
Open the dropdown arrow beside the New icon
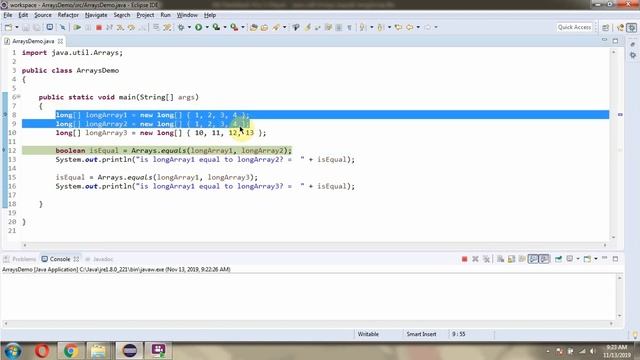pyautogui.click(x=16, y=27)
